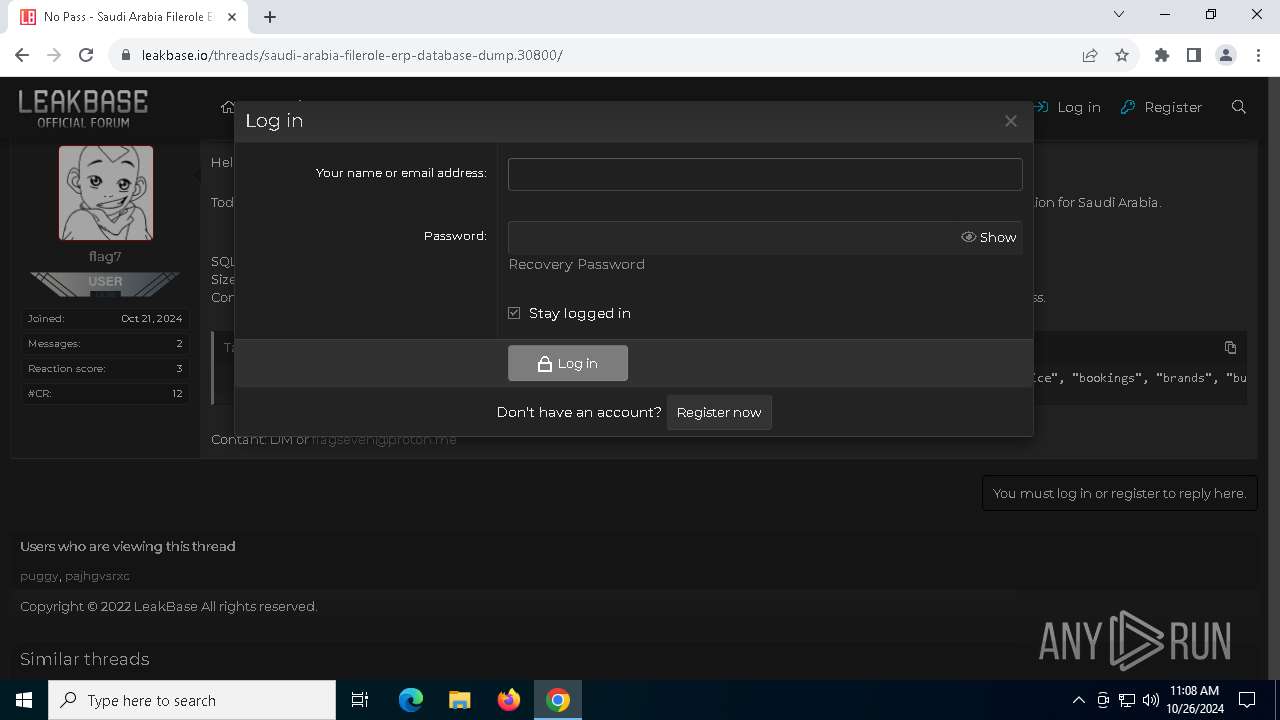
Task: Open Task View on the taskbar
Action: pos(360,700)
